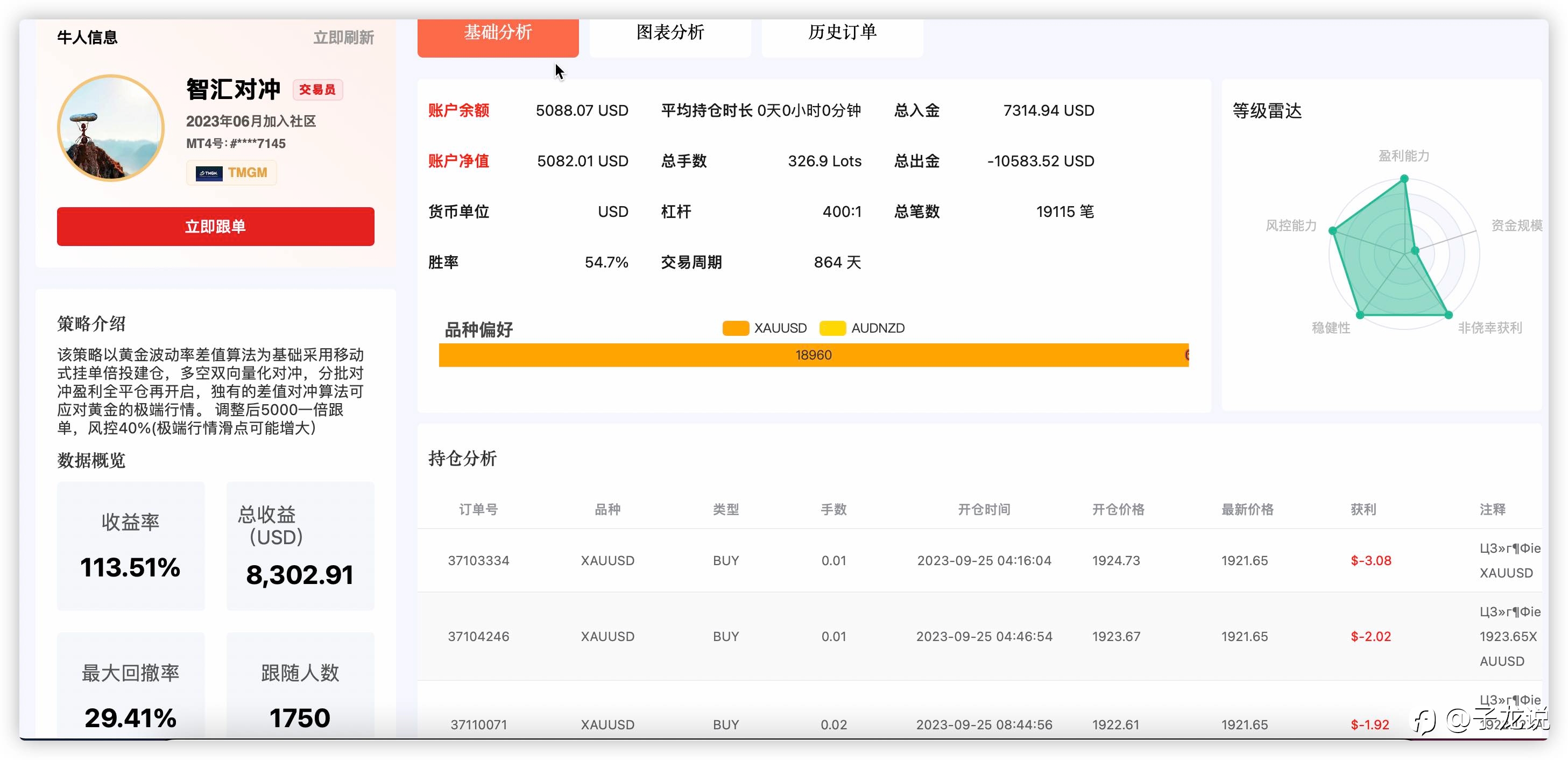Click the 盈利能力 radar chart point

(1404, 179)
